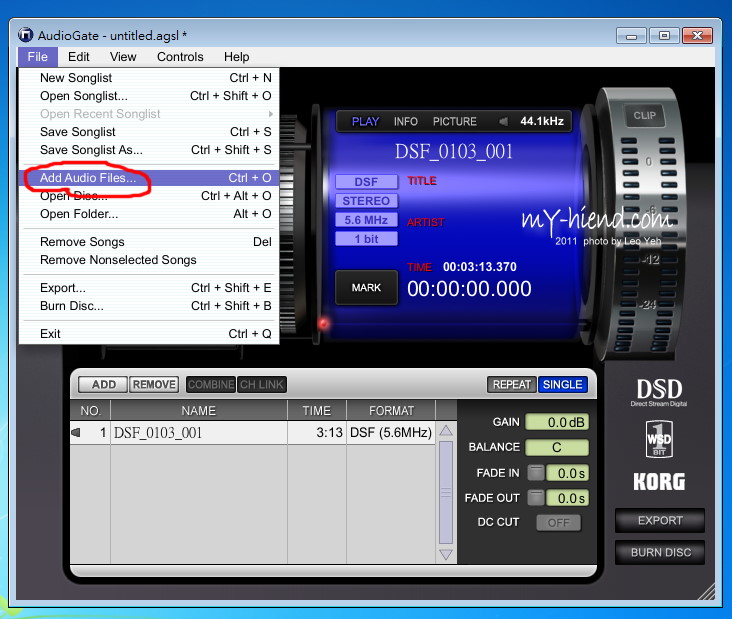The width and height of the screenshot is (732, 619).
Task: Click the song list vertical scrollbar thumb
Action: tap(446, 492)
